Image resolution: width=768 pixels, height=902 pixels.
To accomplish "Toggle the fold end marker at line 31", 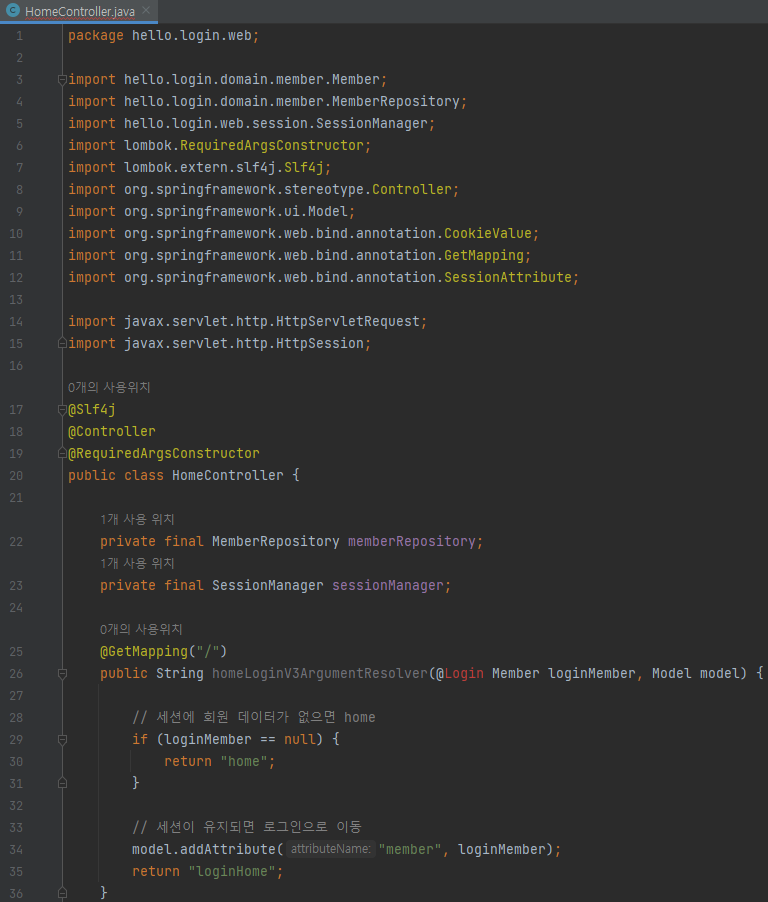I will [62, 783].
